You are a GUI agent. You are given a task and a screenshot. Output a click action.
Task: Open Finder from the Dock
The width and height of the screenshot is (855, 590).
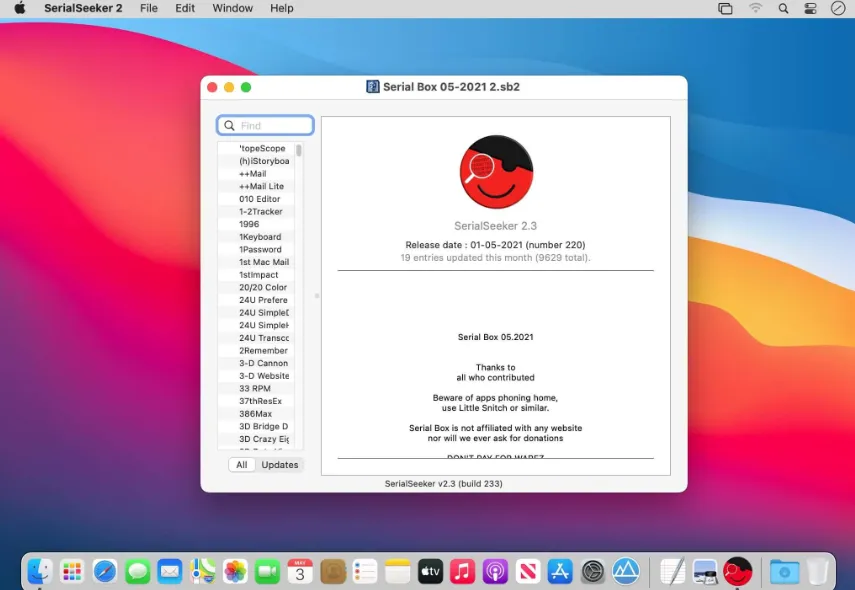40,571
